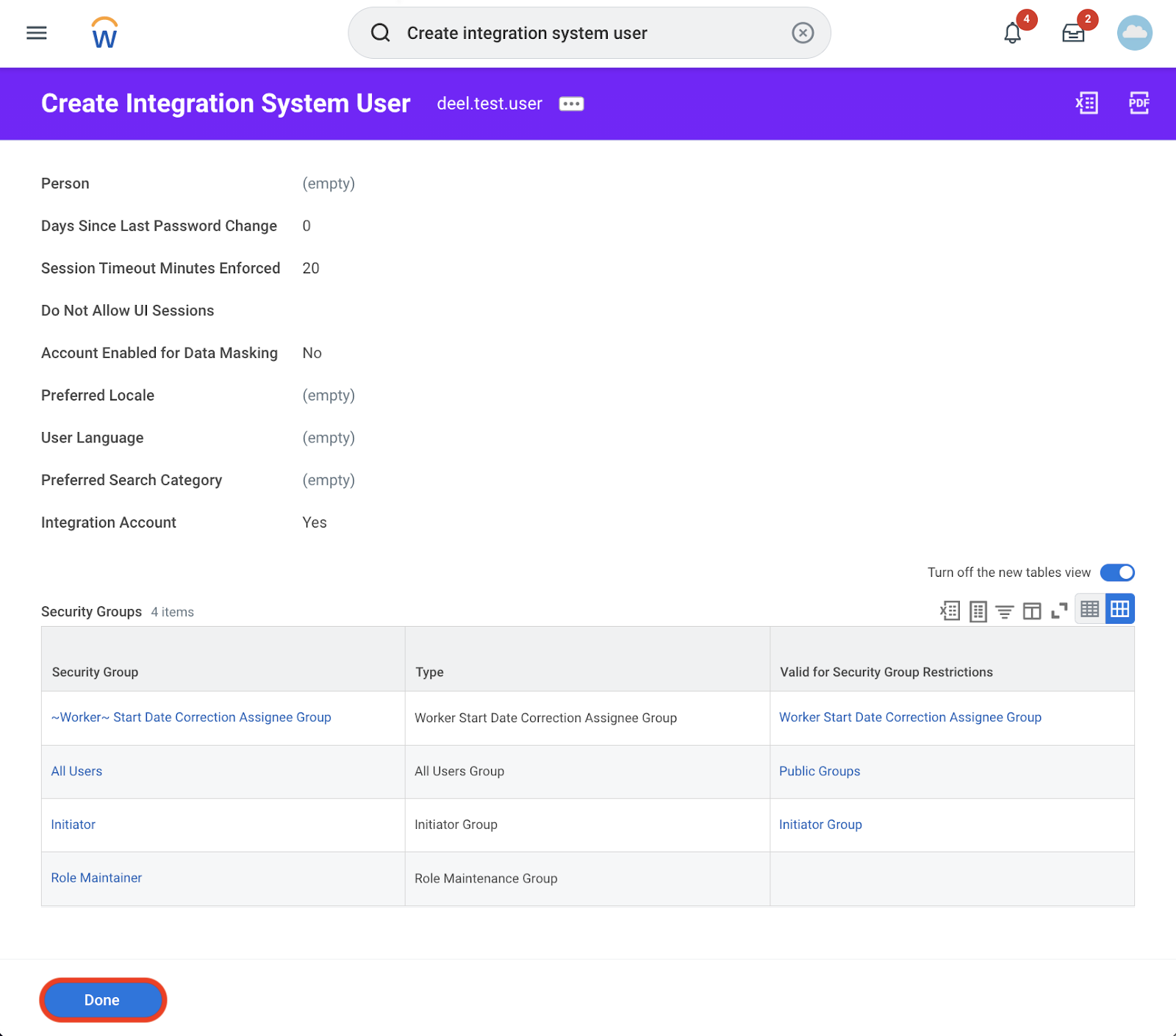Open the inbox tray with 2 items

click(1073, 33)
